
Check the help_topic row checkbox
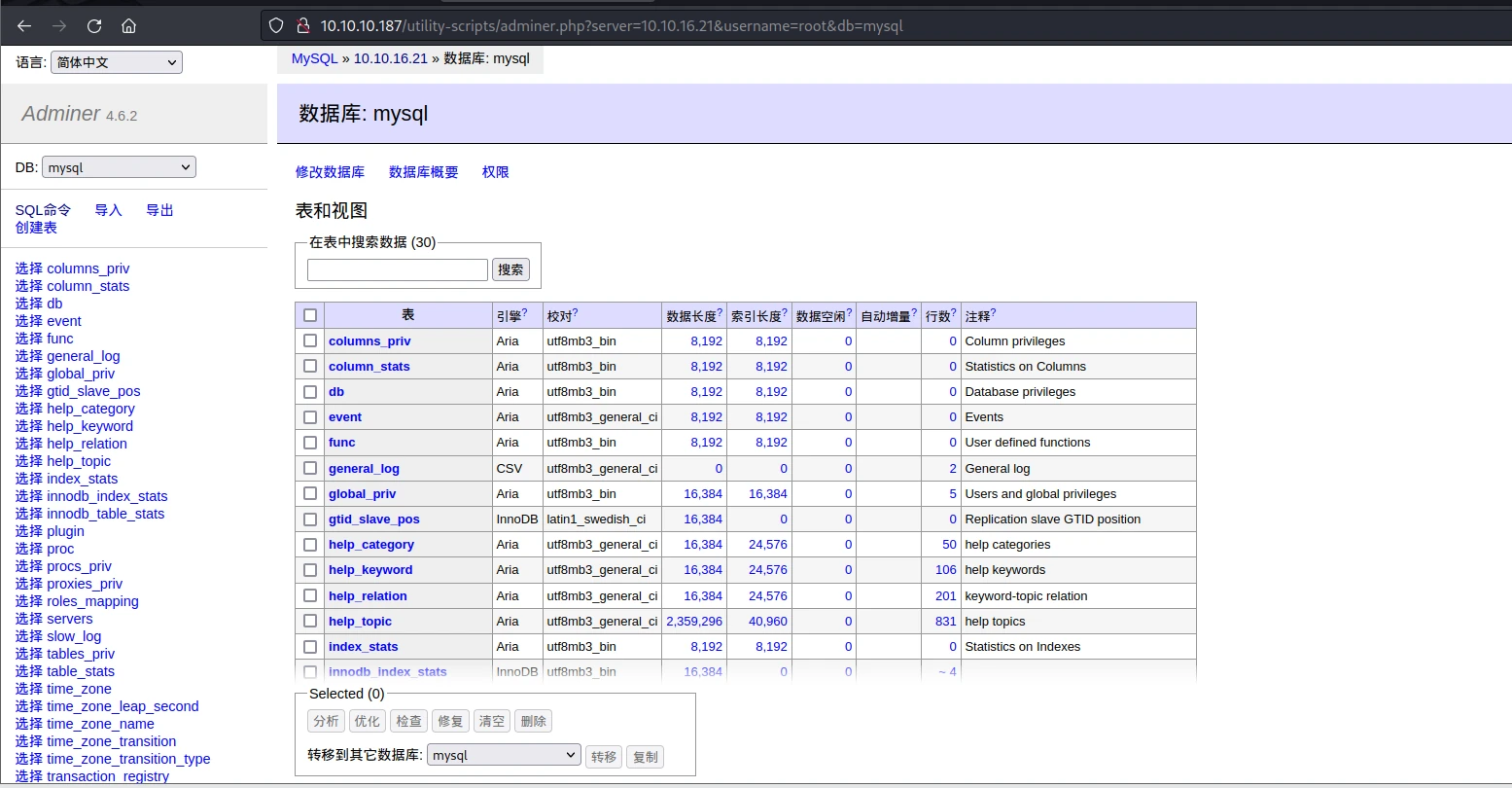click(310, 621)
